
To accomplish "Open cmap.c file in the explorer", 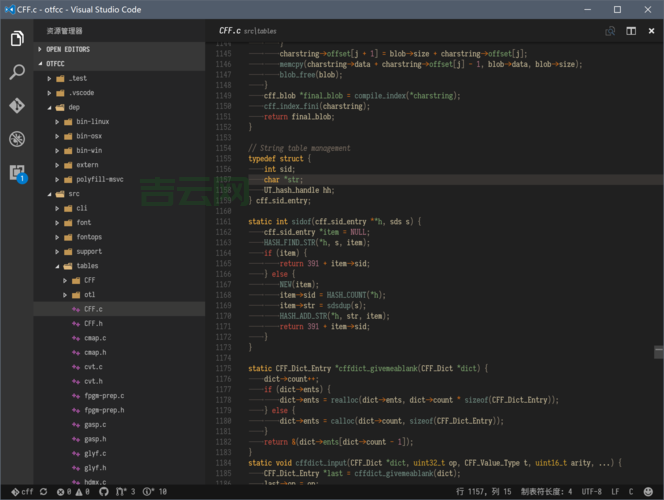I will coord(95,338).
